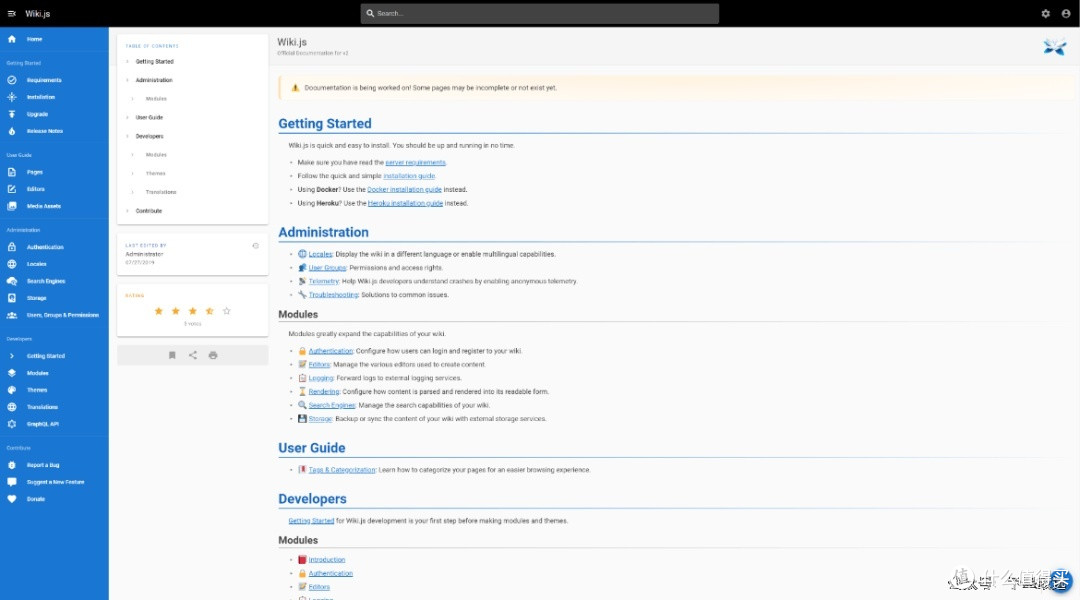
Task: Click the Wiki.js logo at top right
Action: click(1055, 47)
